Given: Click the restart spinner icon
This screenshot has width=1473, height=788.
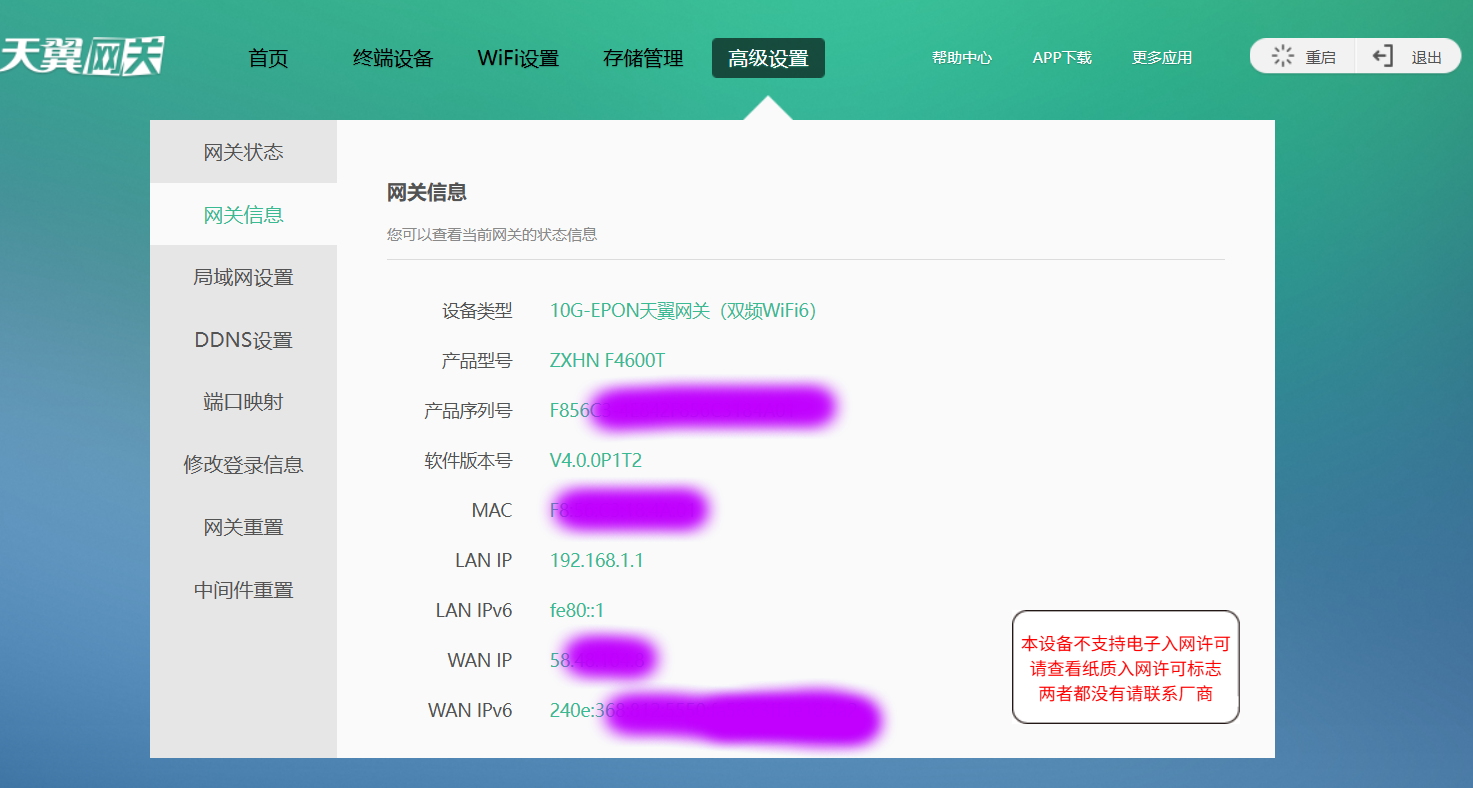Looking at the screenshot, I should [x=1283, y=56].
